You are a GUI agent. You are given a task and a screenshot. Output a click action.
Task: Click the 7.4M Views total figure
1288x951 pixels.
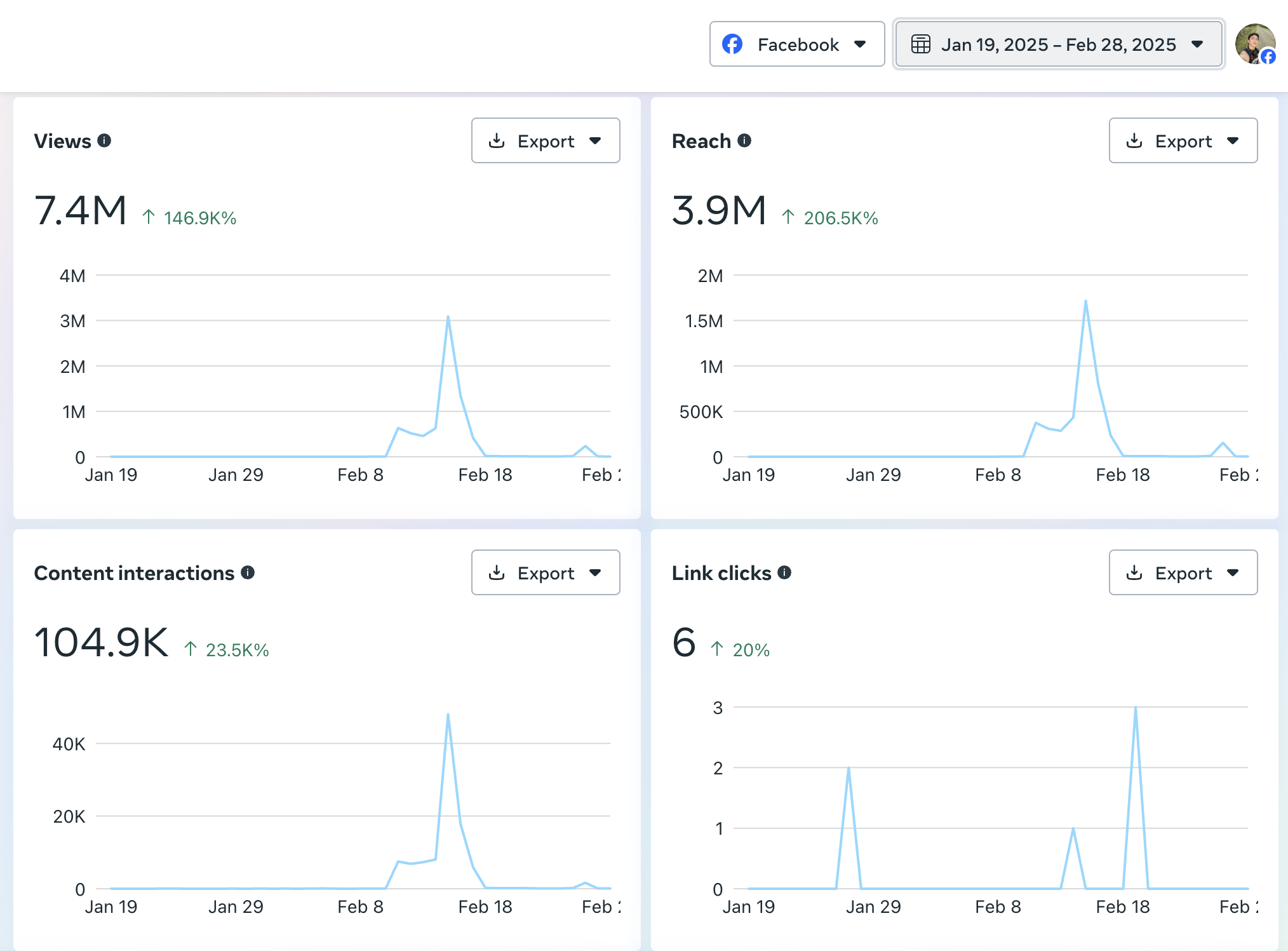coord(81,210)
